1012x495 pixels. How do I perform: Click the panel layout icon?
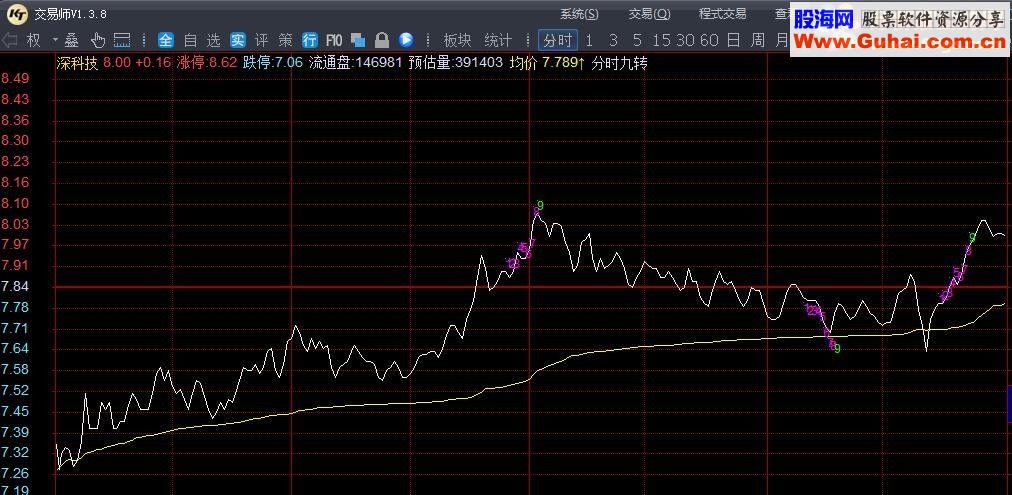[122, 41]
